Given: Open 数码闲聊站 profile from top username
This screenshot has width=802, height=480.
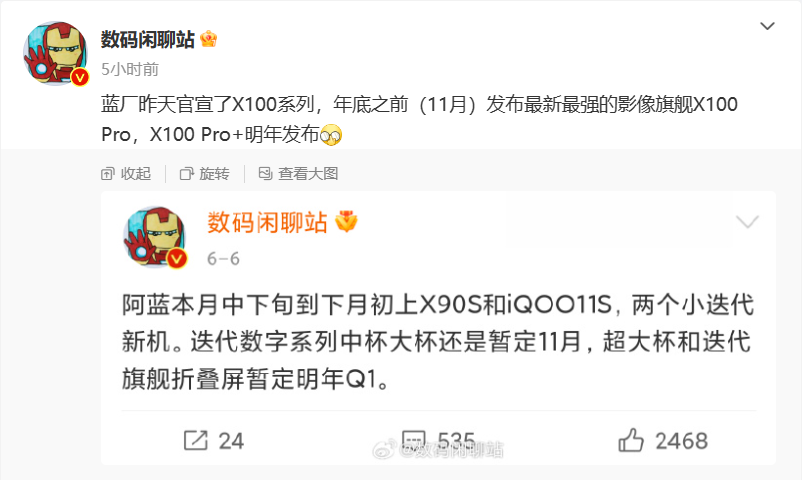Looking at the screenshot, I should tap(147, 39).
